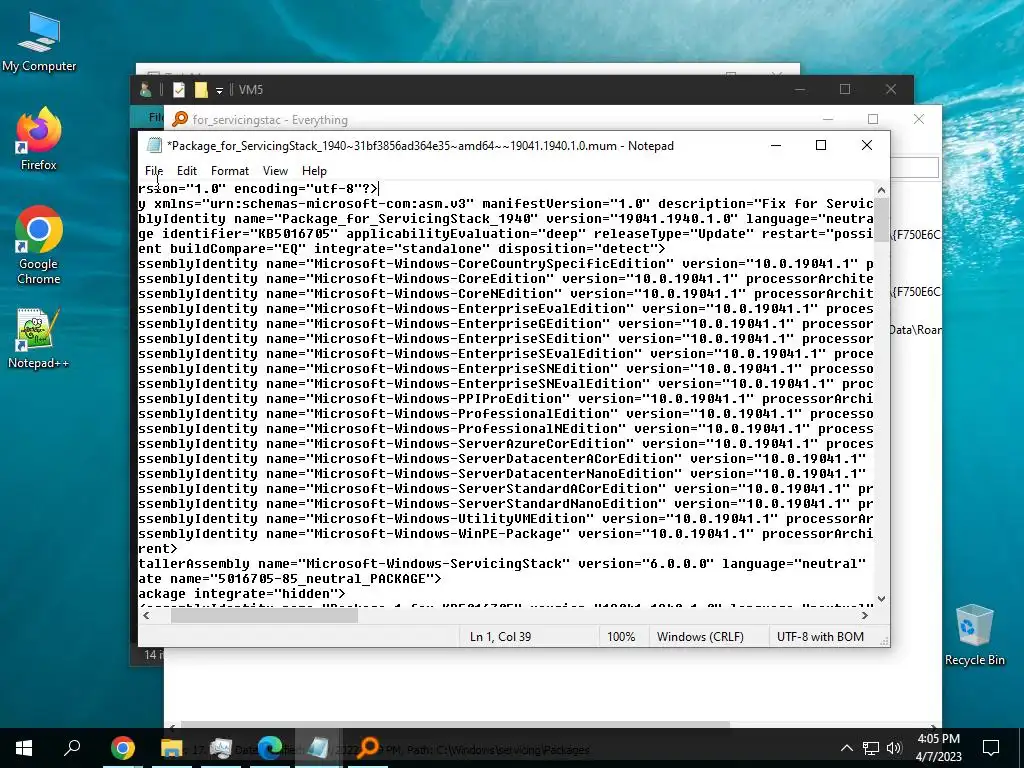
Task: Click the Everything window search input field
Action: point(914,167)
